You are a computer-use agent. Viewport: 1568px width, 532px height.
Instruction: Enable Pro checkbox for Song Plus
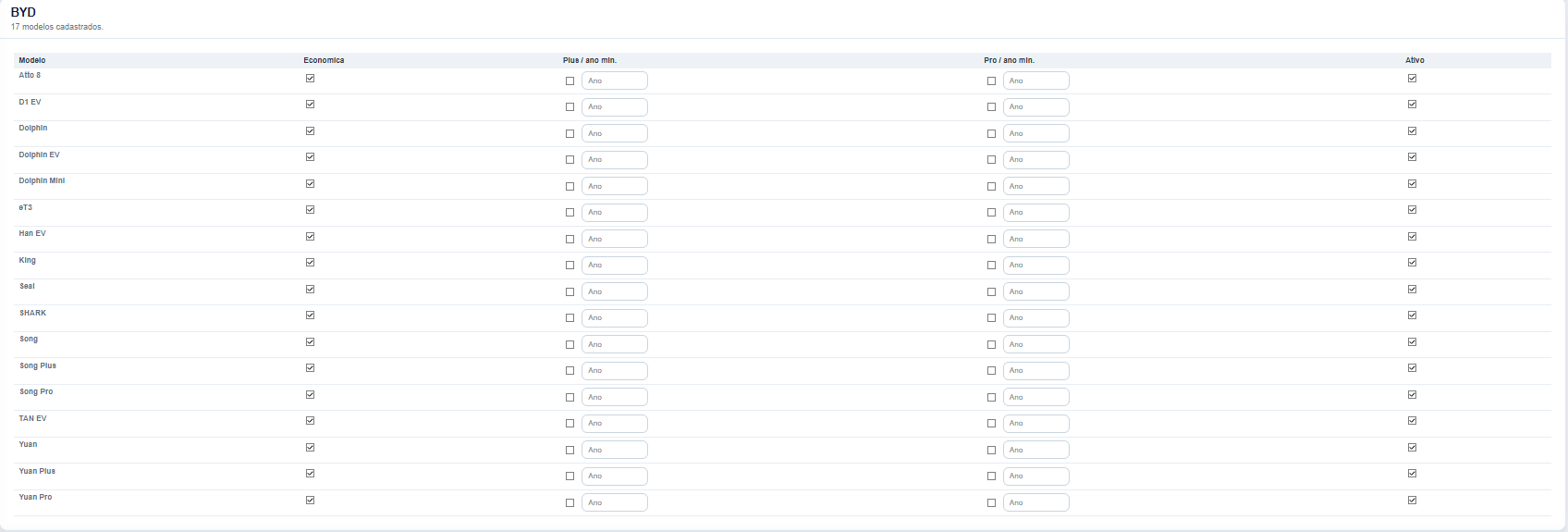point(991,370)
